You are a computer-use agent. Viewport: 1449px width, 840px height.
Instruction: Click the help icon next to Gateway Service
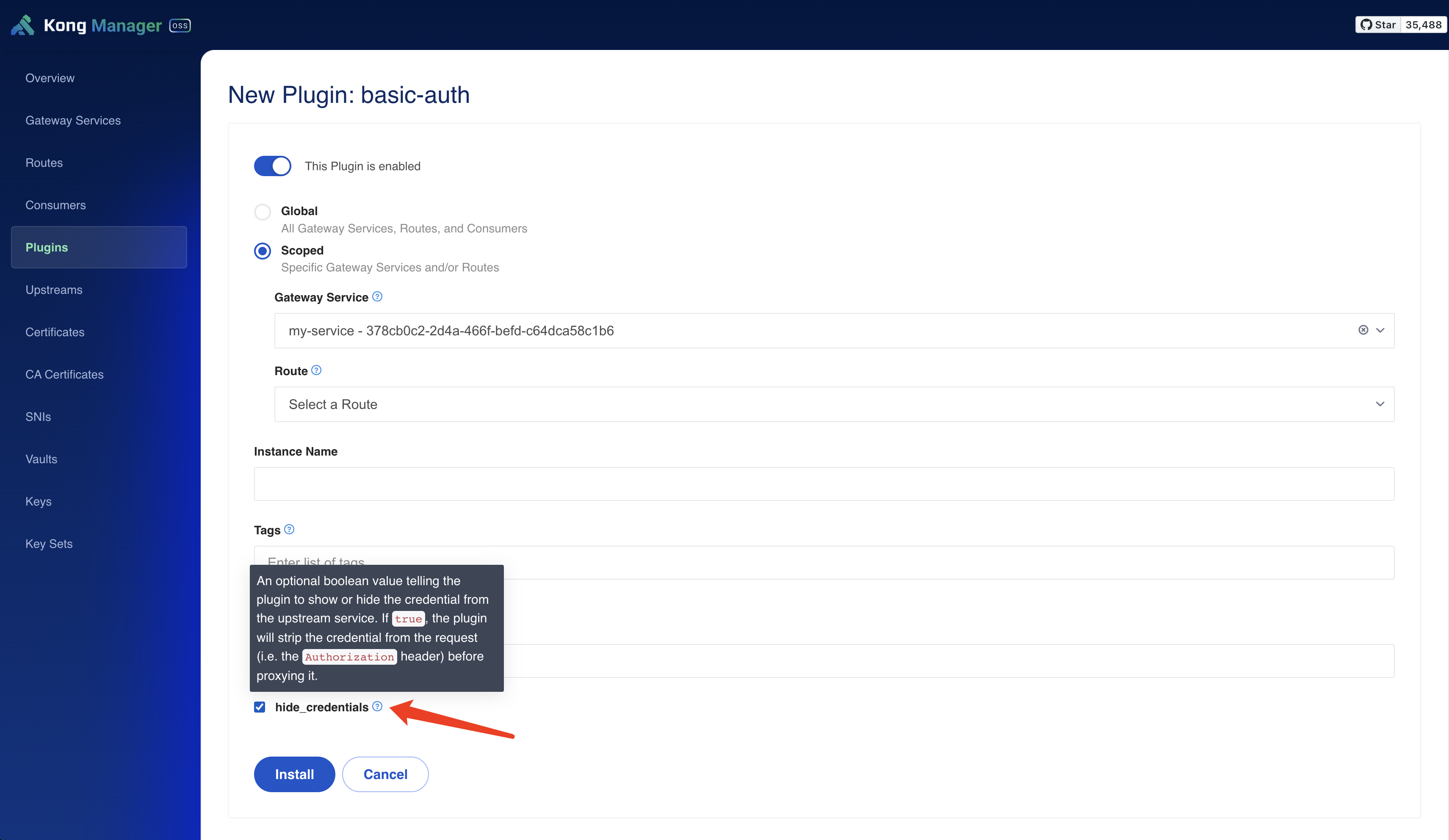coord(378,297)
